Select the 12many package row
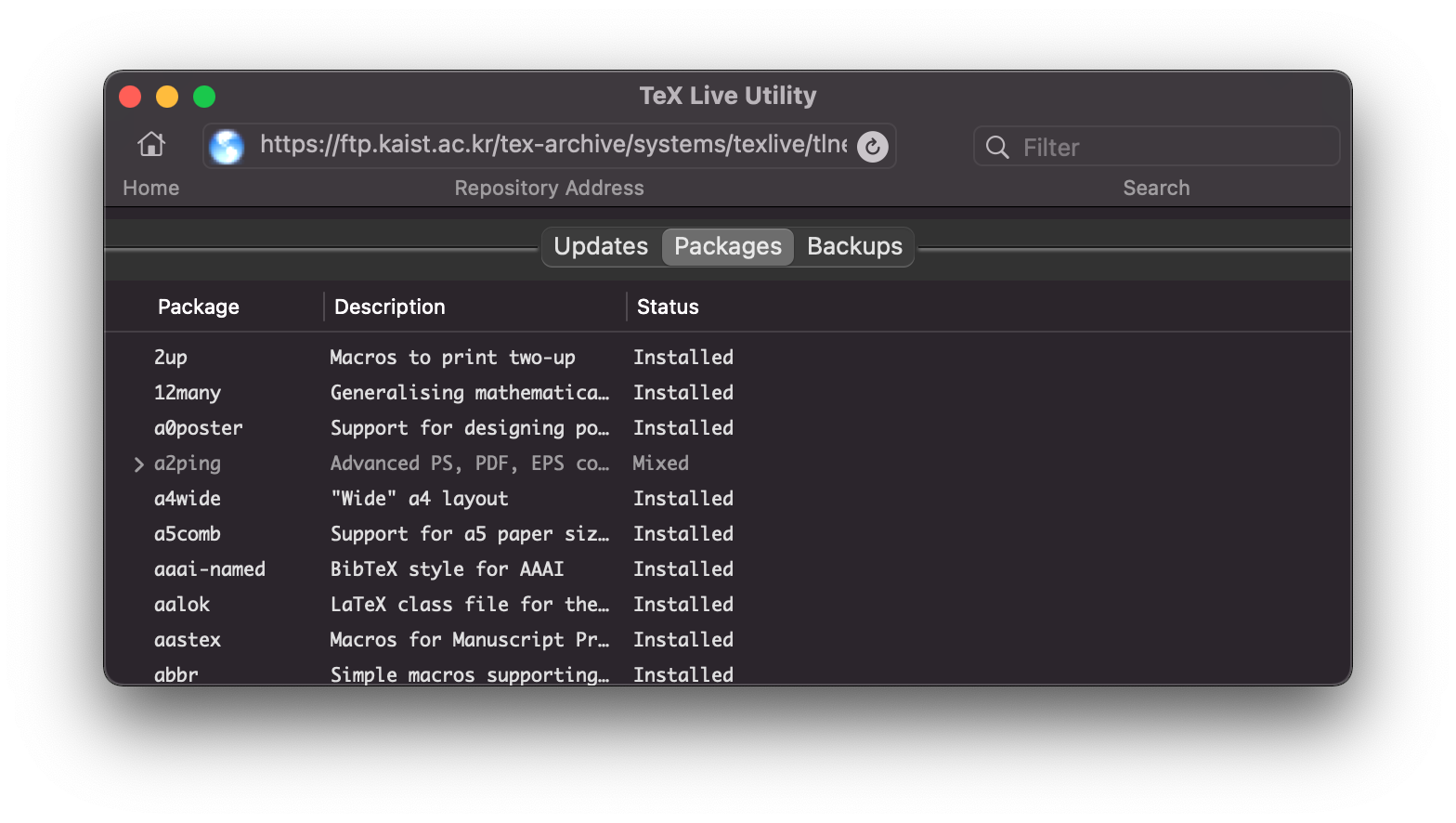The width and height of the screenshot is (1456, 823). point(728,393)
